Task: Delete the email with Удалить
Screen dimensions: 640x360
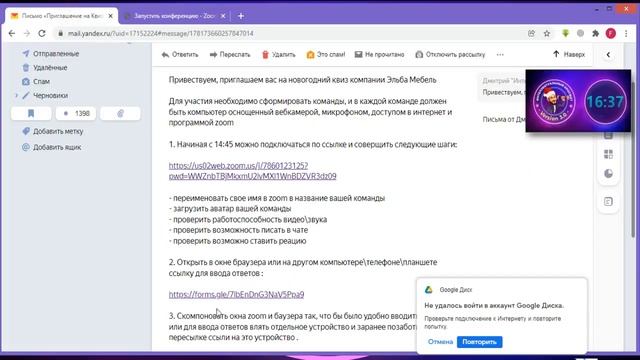Action: point(278,54)
